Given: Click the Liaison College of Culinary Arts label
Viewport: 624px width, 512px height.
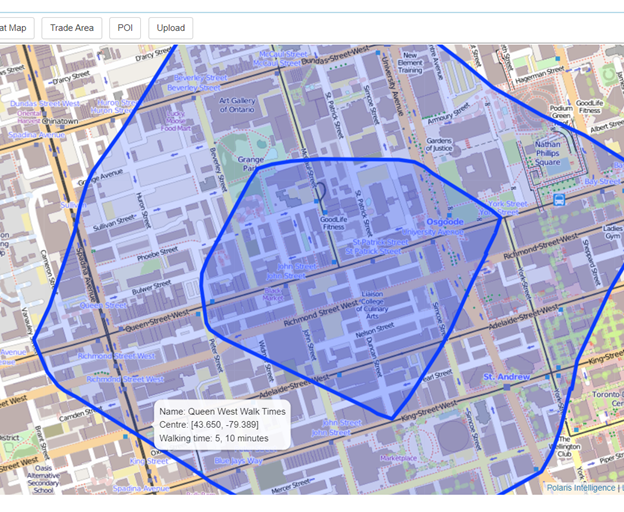Looking at the screenshot, I should 372,305.
